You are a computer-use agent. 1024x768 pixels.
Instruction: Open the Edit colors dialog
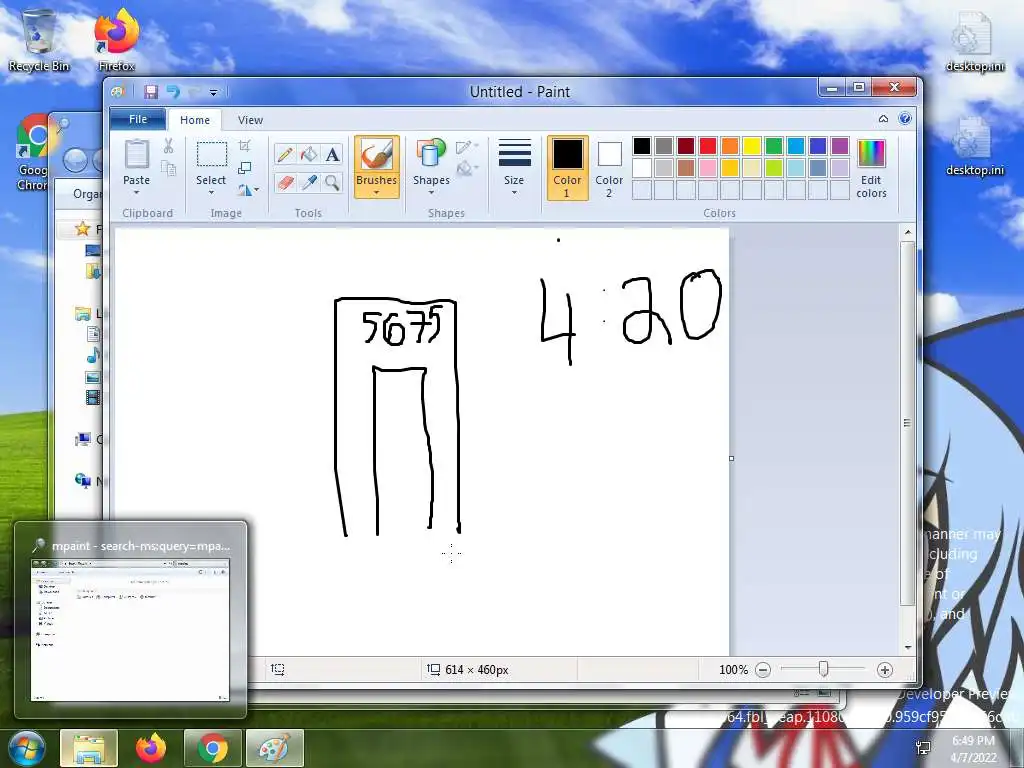click(x=871, y=168)
